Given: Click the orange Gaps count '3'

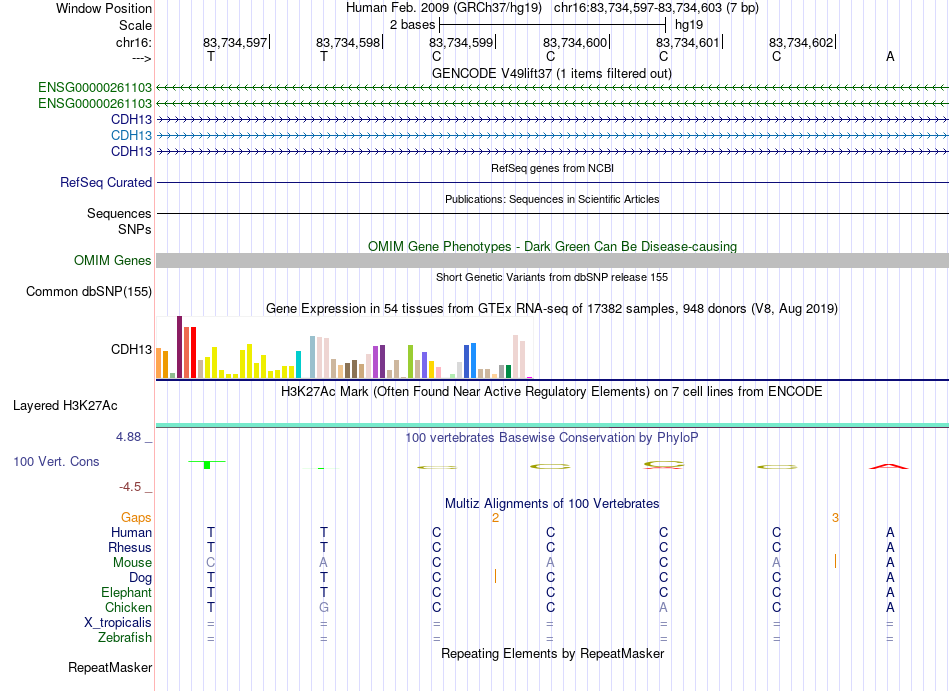Looking at the screenshot, I should tap(835, 518).
